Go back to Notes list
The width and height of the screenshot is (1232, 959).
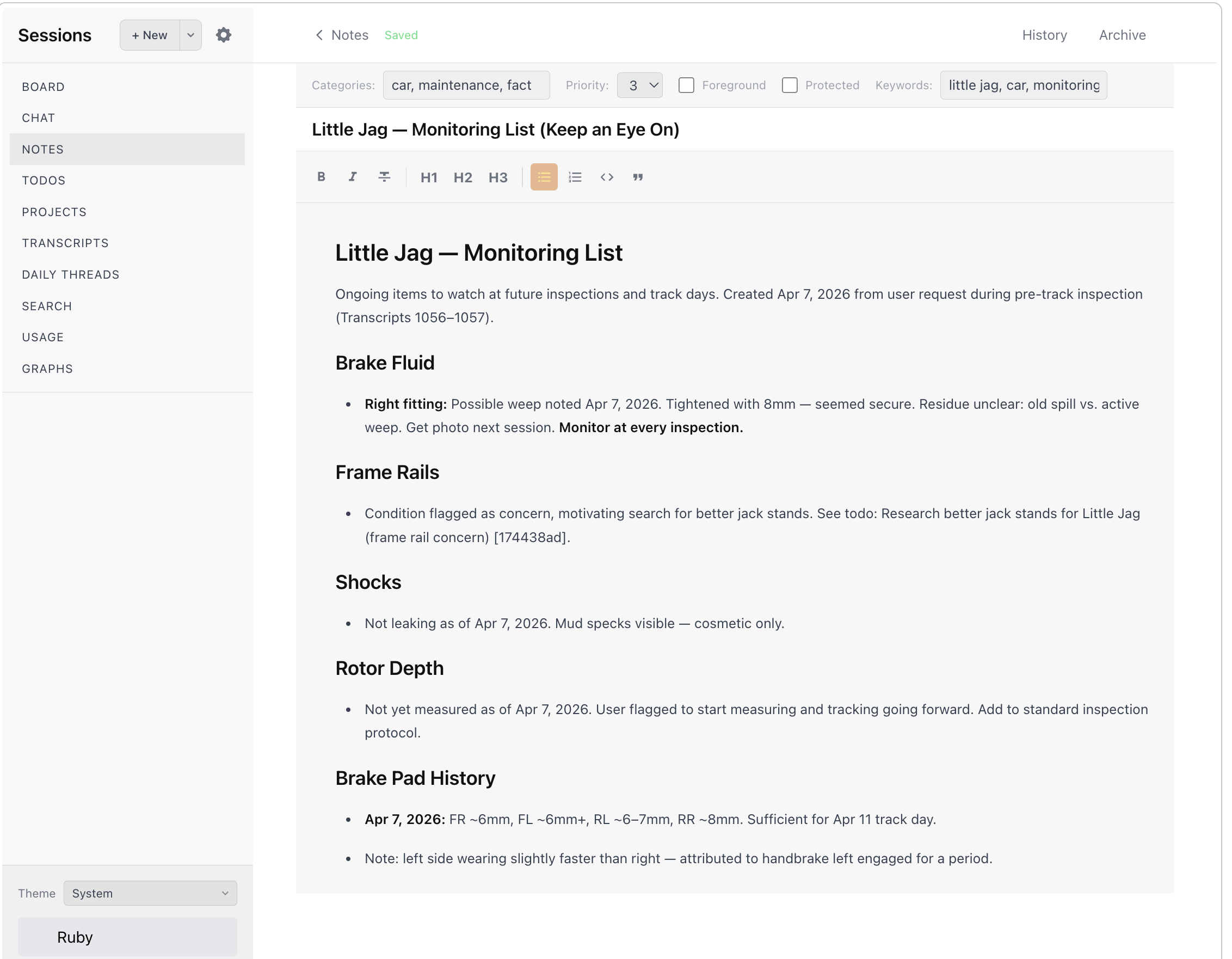click(341, 35)
